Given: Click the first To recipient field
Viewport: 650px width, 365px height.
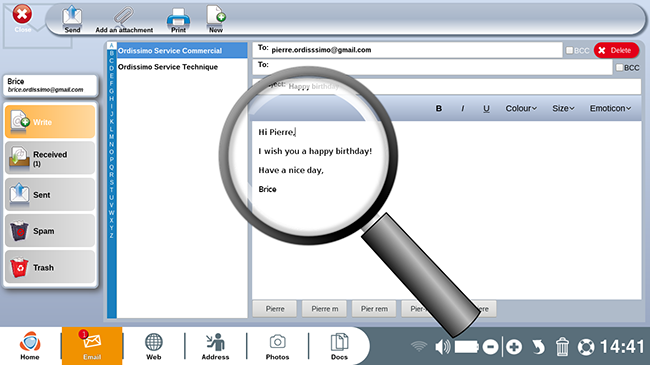Looking at the screenshot, I should (x=407, y=50).
